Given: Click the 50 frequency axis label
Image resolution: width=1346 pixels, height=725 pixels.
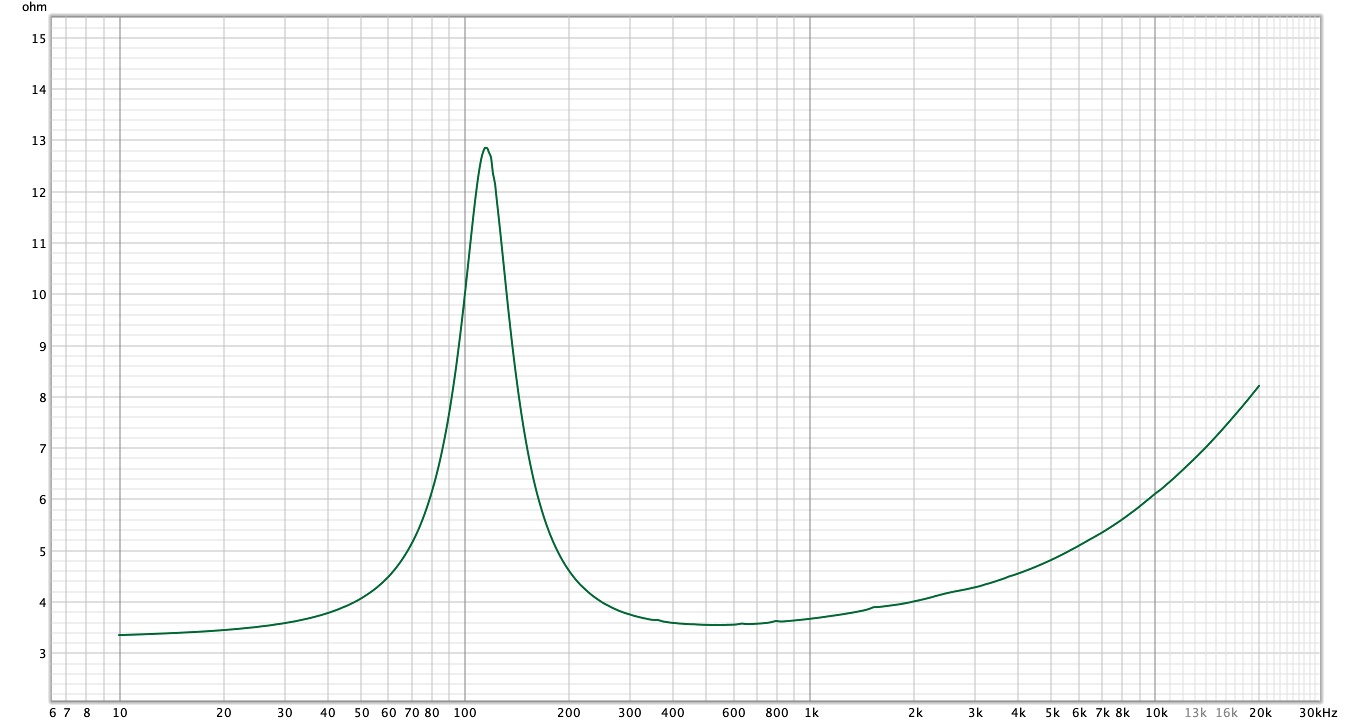Looking at the screenshot, I should 361,713.
